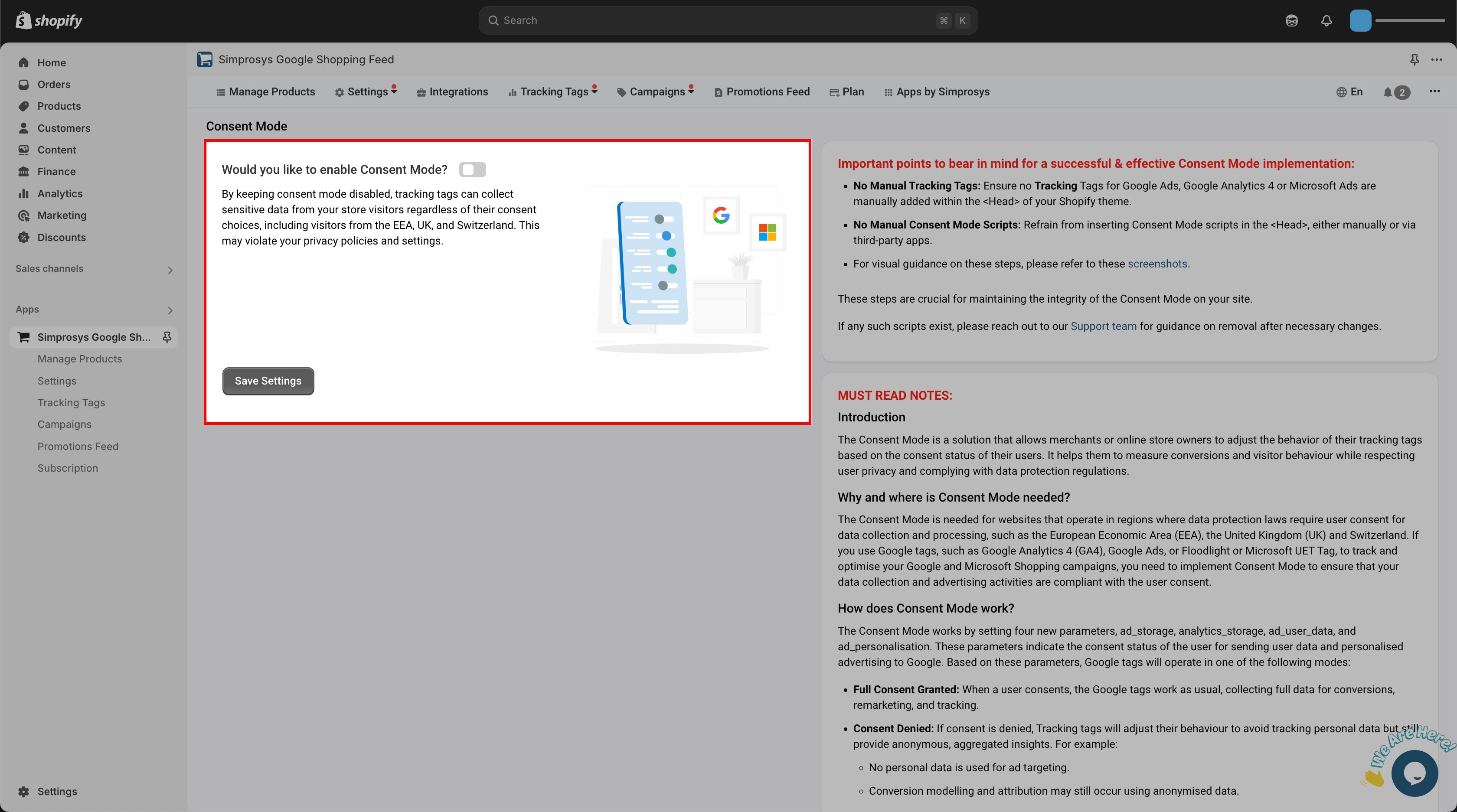Click the Customers person icon
This screenshot has height=812, width=1457.
pos(23,128)
